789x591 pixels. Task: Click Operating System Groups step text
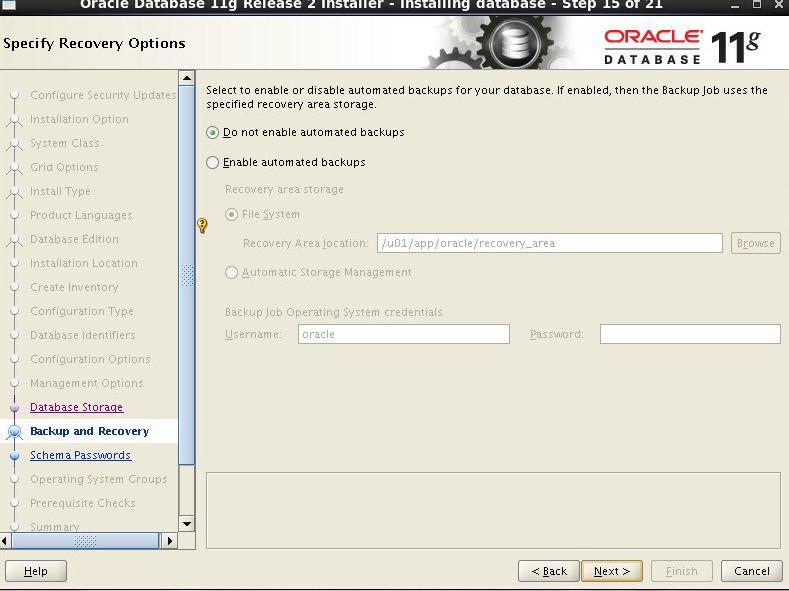99,479
